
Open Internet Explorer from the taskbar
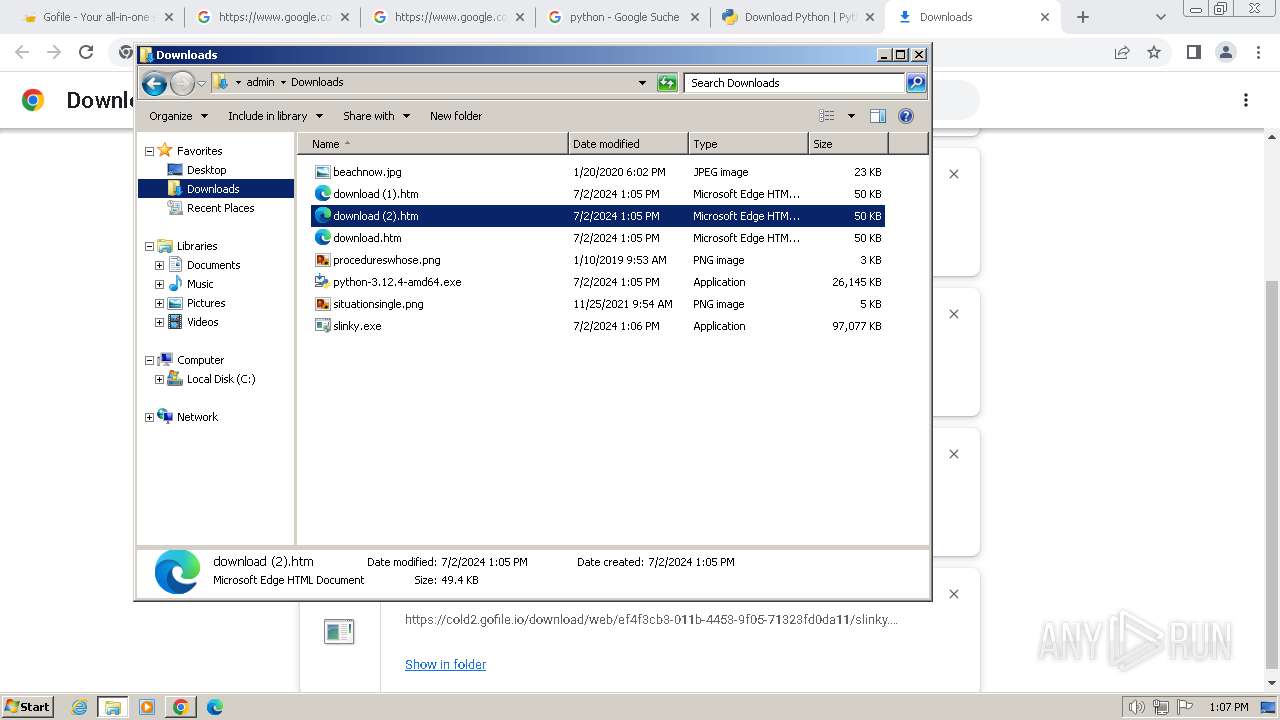(x=80, y=707)
